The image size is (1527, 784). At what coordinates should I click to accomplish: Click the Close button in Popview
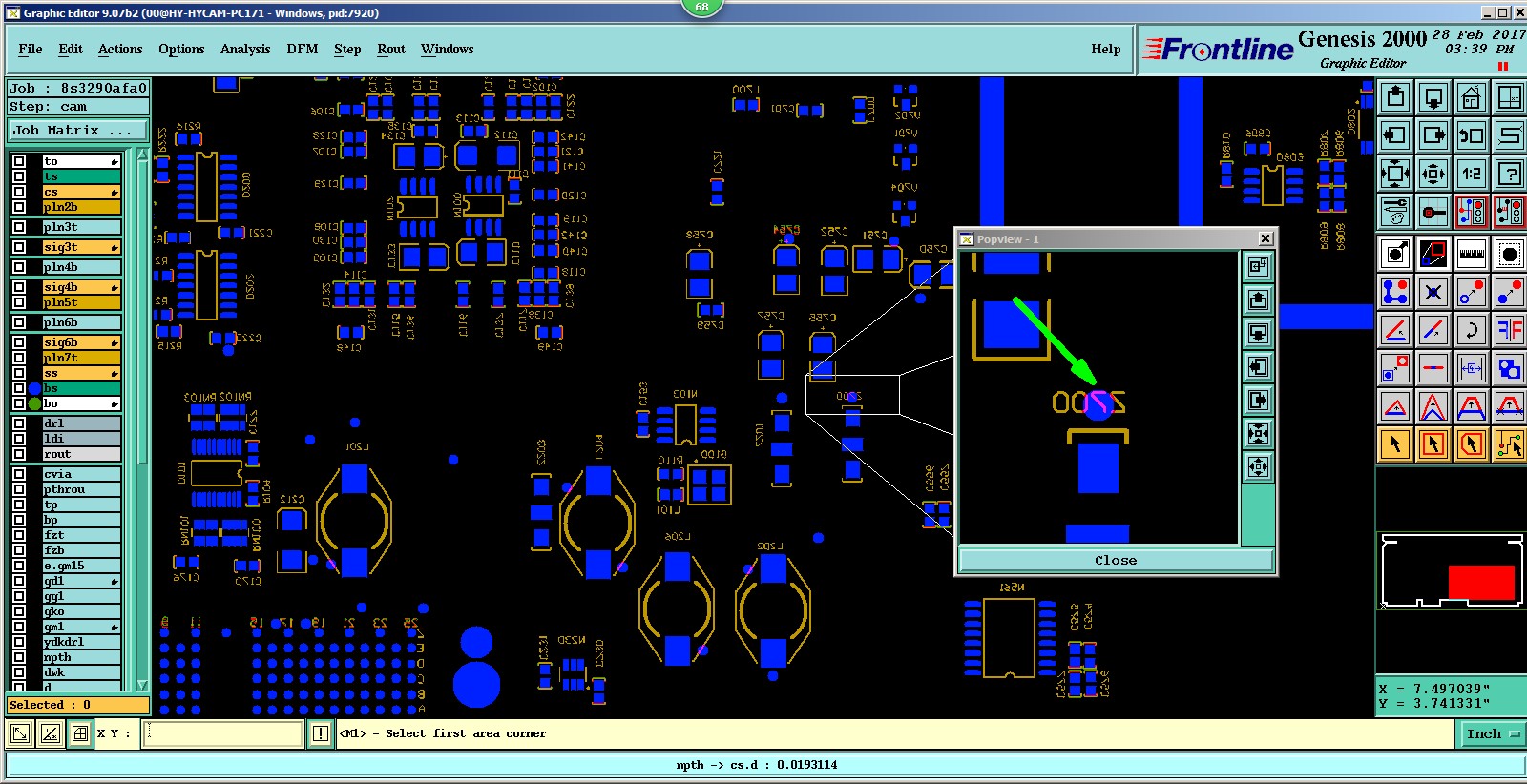click(x=1116, y=560)
